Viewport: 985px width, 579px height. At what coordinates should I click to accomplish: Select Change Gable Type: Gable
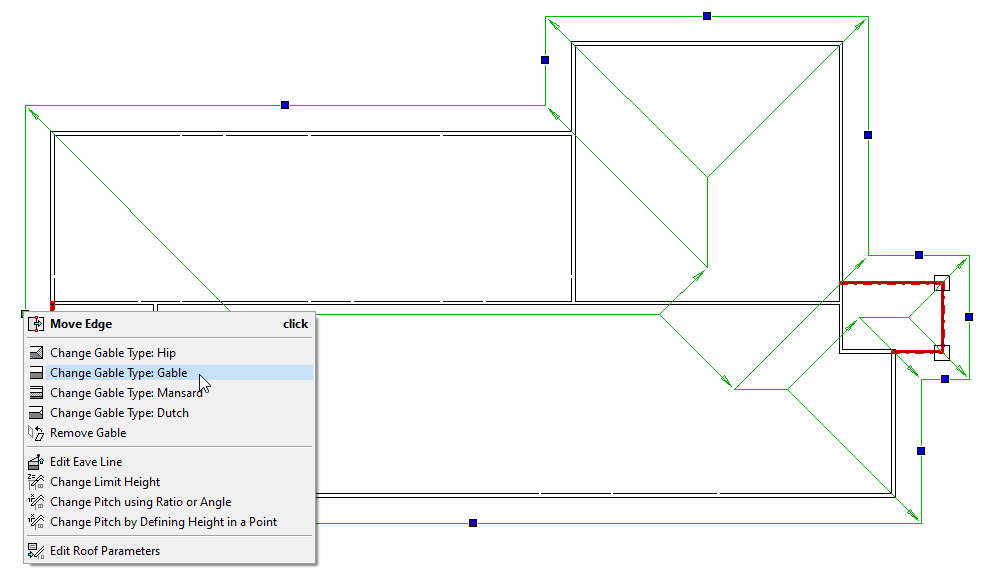point(118,373)
